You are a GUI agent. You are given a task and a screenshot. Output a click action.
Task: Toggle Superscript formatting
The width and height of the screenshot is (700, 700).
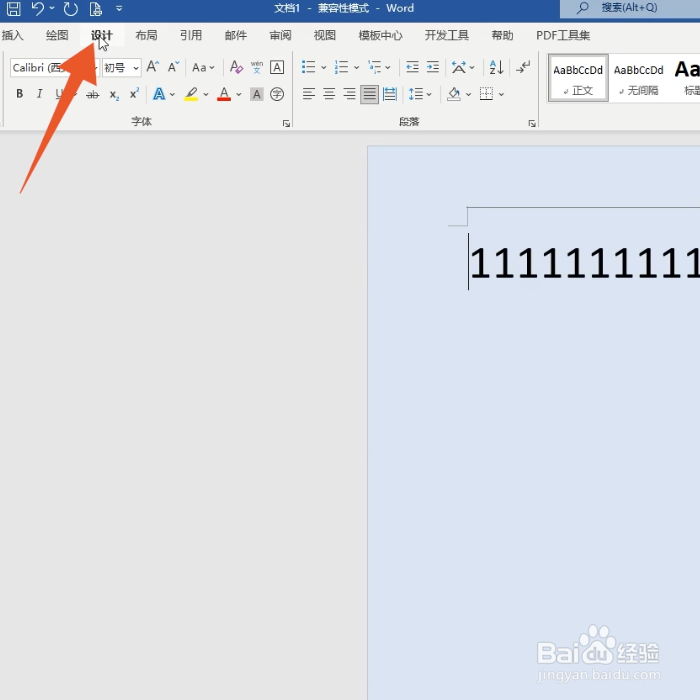134,94
